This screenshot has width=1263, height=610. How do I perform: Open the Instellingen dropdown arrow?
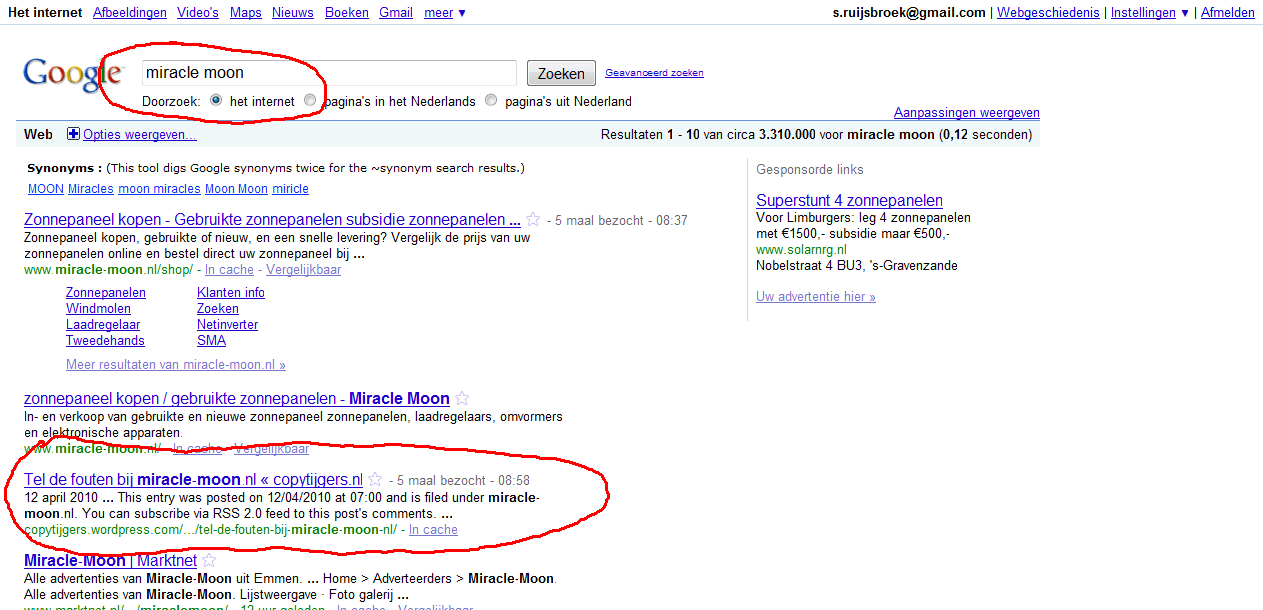[1184, 13]
